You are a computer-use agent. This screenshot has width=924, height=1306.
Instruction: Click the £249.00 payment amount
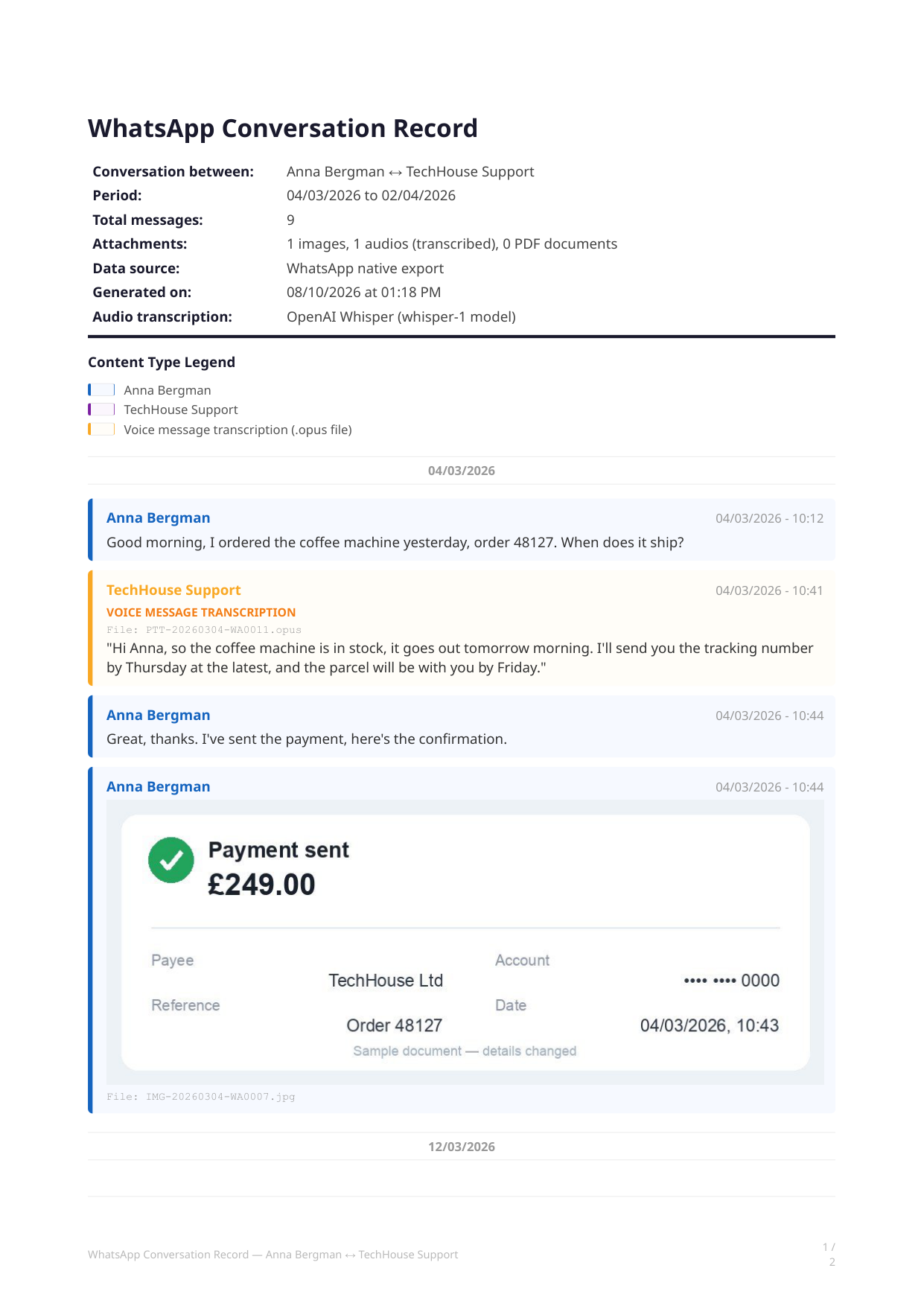[261, 885]
